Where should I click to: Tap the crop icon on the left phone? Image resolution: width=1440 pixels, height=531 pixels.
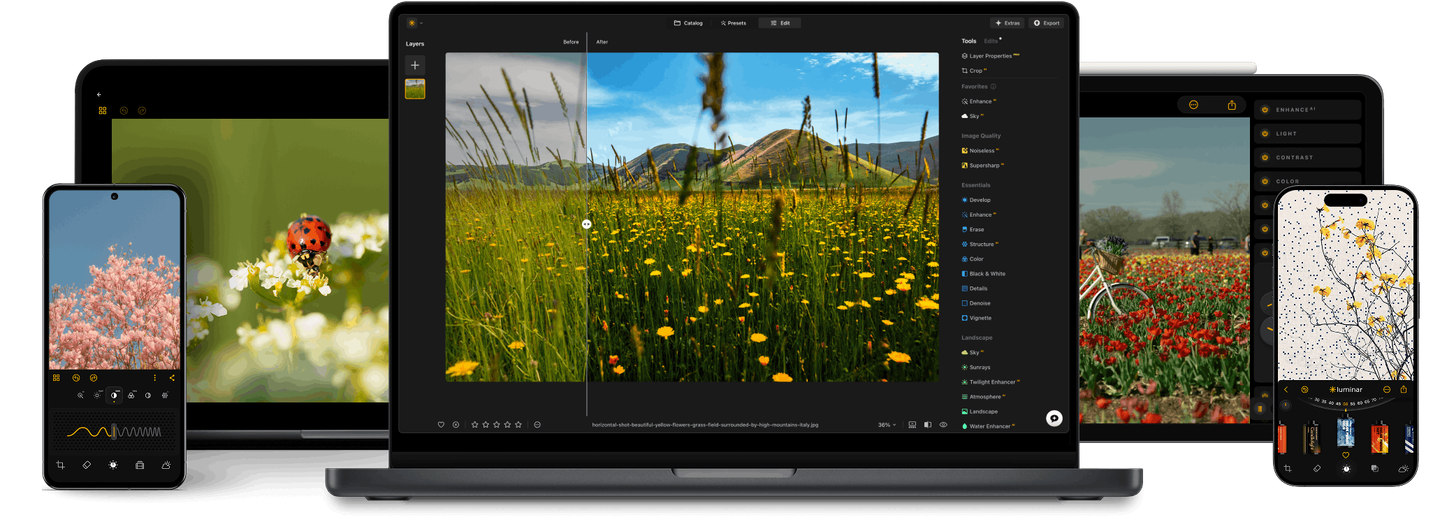(x=60, y=465)
